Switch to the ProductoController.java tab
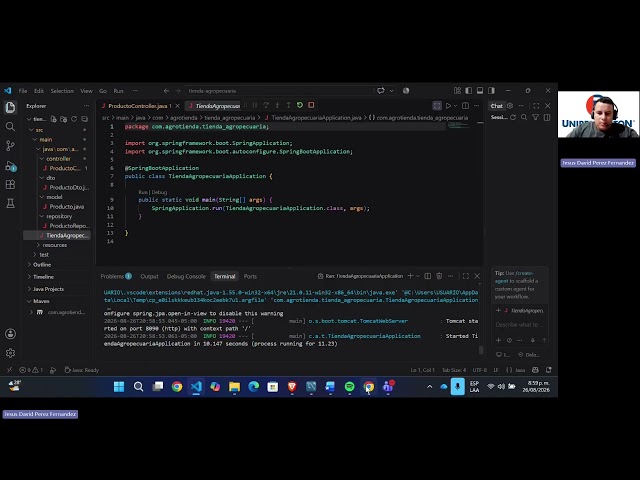The height and width of the screenshot is (480, 640). 138,106
